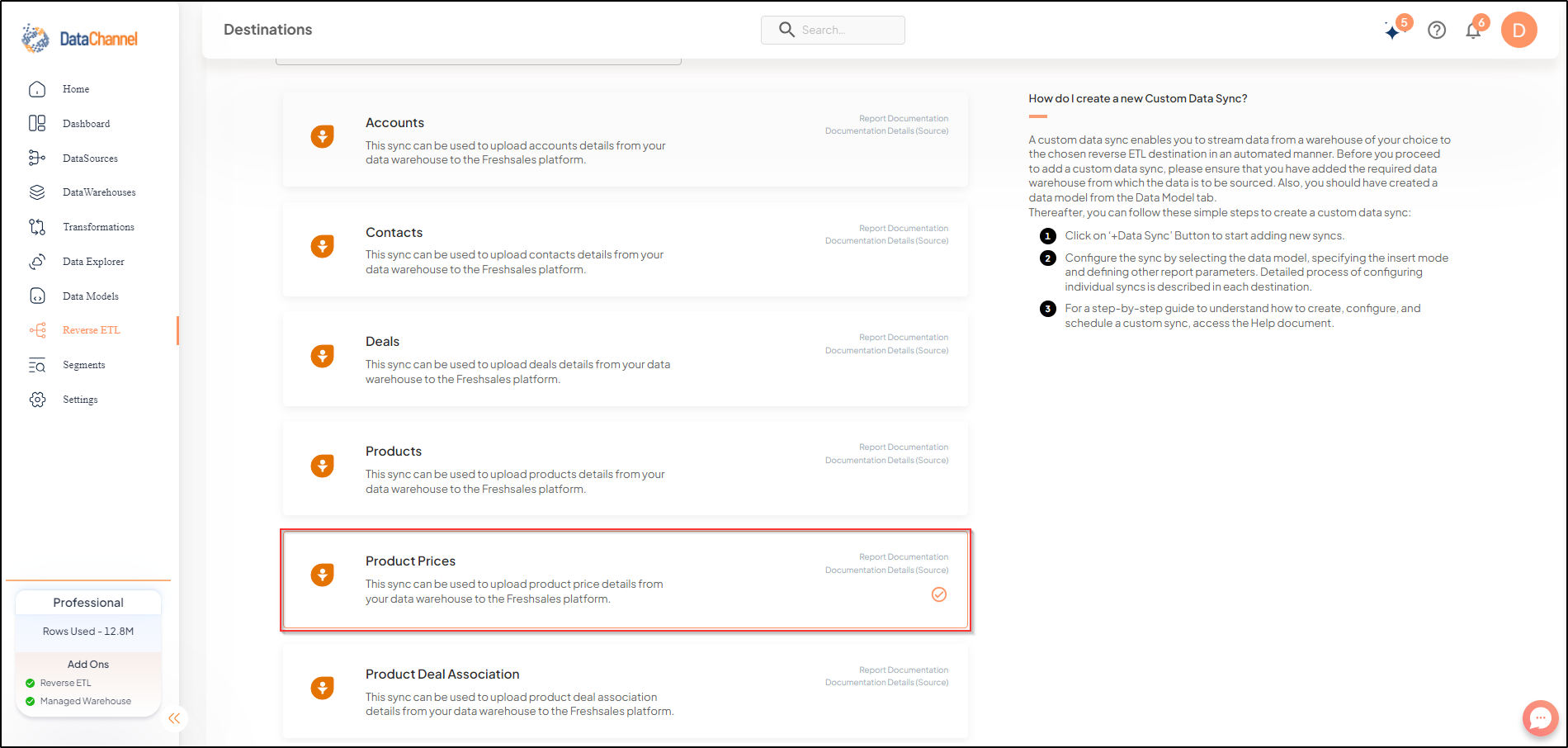Click the check circle on Product Prices
Viewport: 1568px width, 748px height.
[x=939, y=594]
